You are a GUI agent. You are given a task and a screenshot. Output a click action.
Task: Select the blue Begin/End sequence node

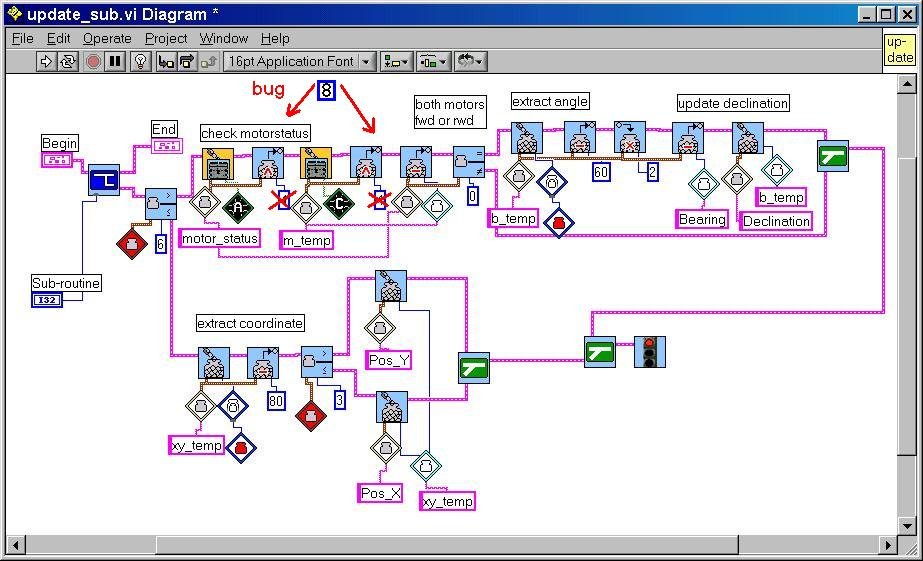pos(103,180)
